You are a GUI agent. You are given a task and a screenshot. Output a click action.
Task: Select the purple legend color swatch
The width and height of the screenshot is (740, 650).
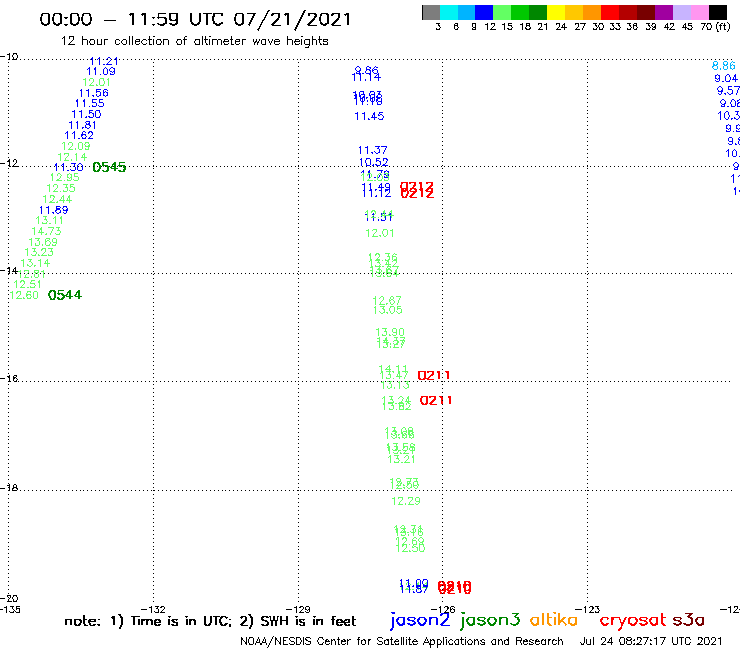pyautogui.click(x=664, y=12)
